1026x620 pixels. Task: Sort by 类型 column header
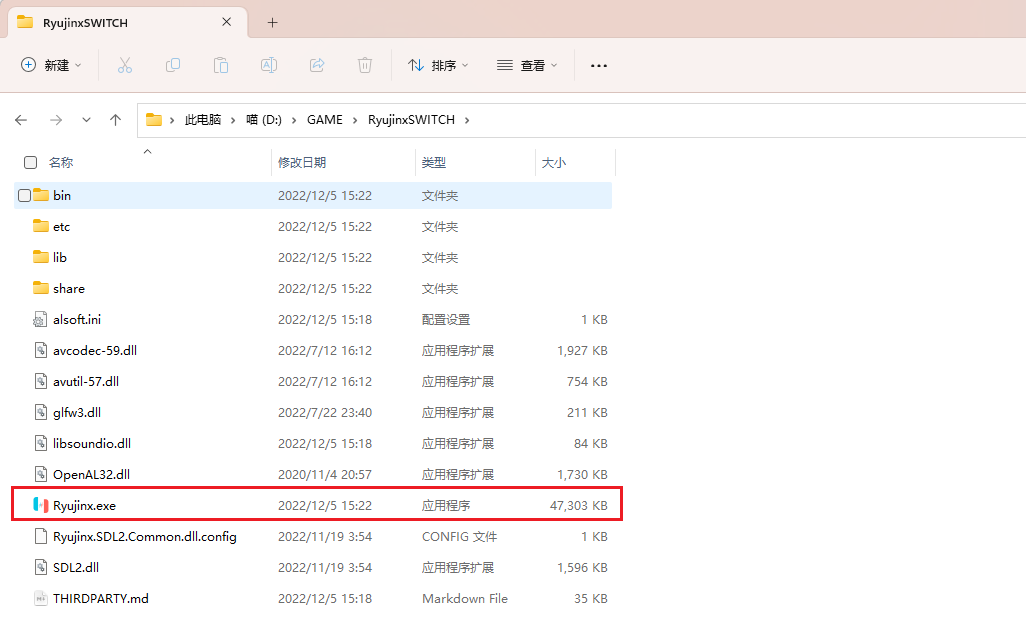434,162
